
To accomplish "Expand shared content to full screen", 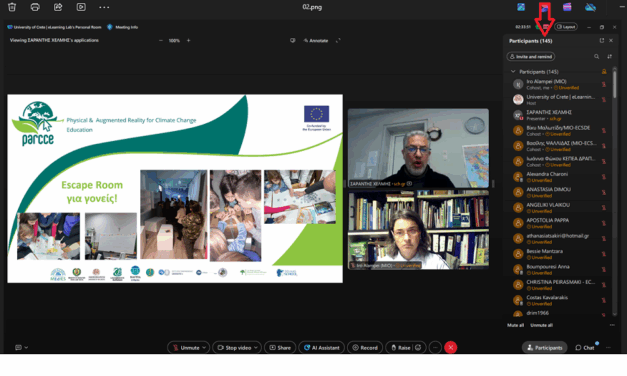I will (338, 40).
